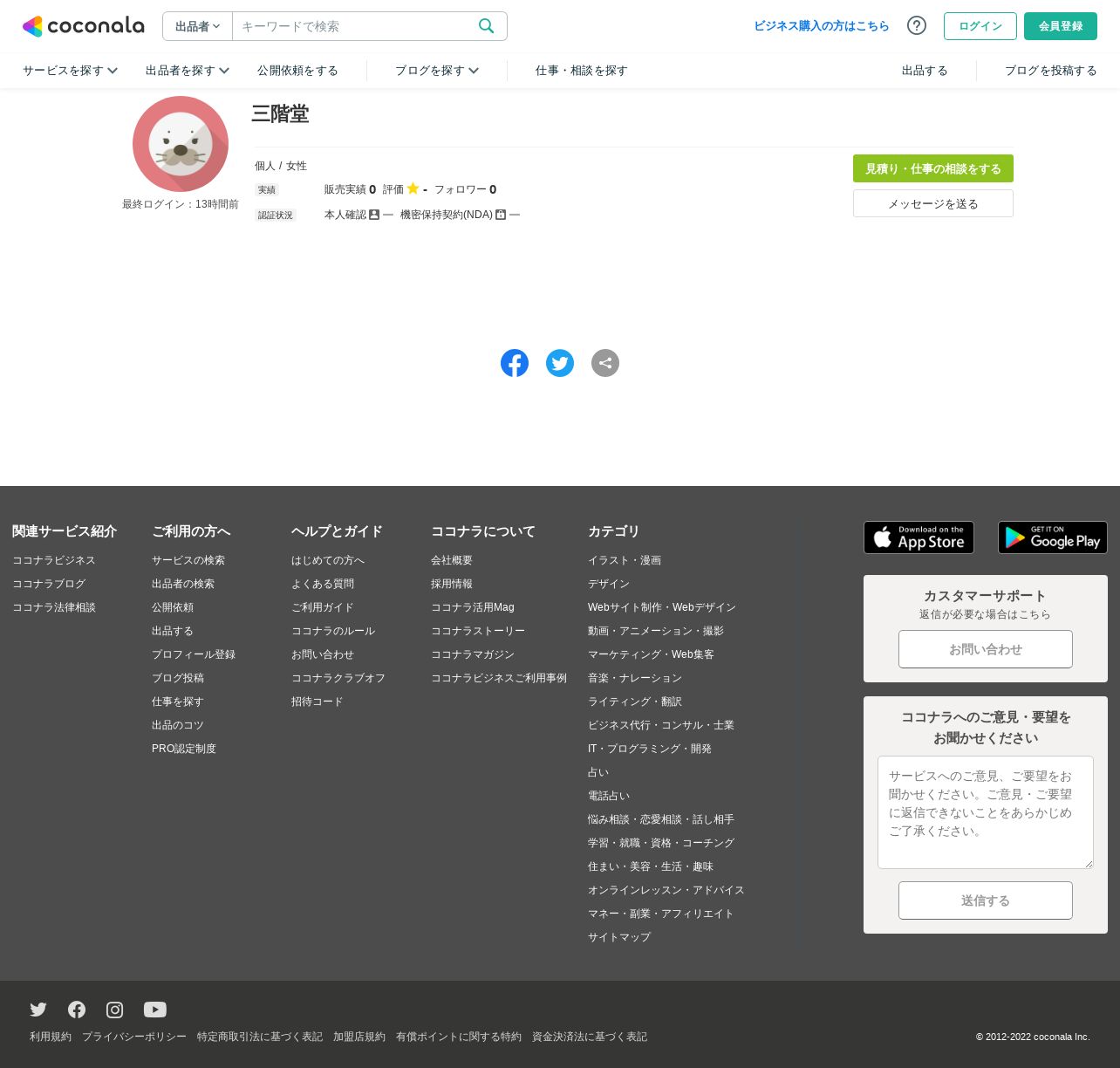
Task: Select 公開依頼をする in nav bar
Action: pyautogui.click(x=297, y=71)
